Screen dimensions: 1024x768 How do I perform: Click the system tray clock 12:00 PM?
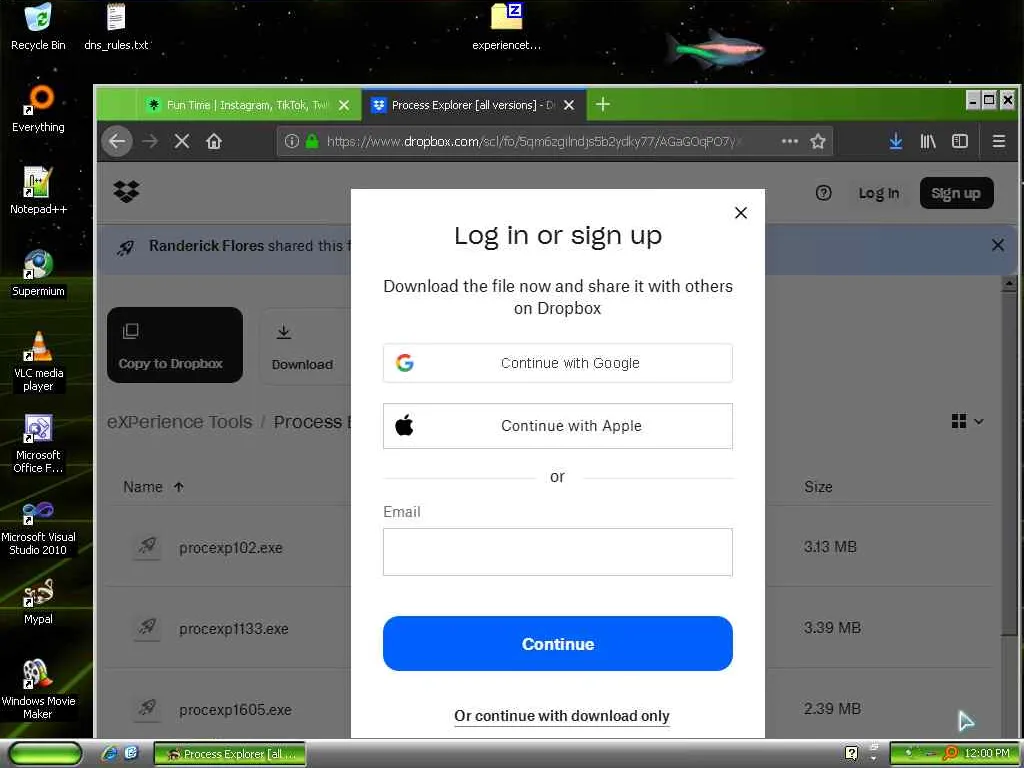987,753
